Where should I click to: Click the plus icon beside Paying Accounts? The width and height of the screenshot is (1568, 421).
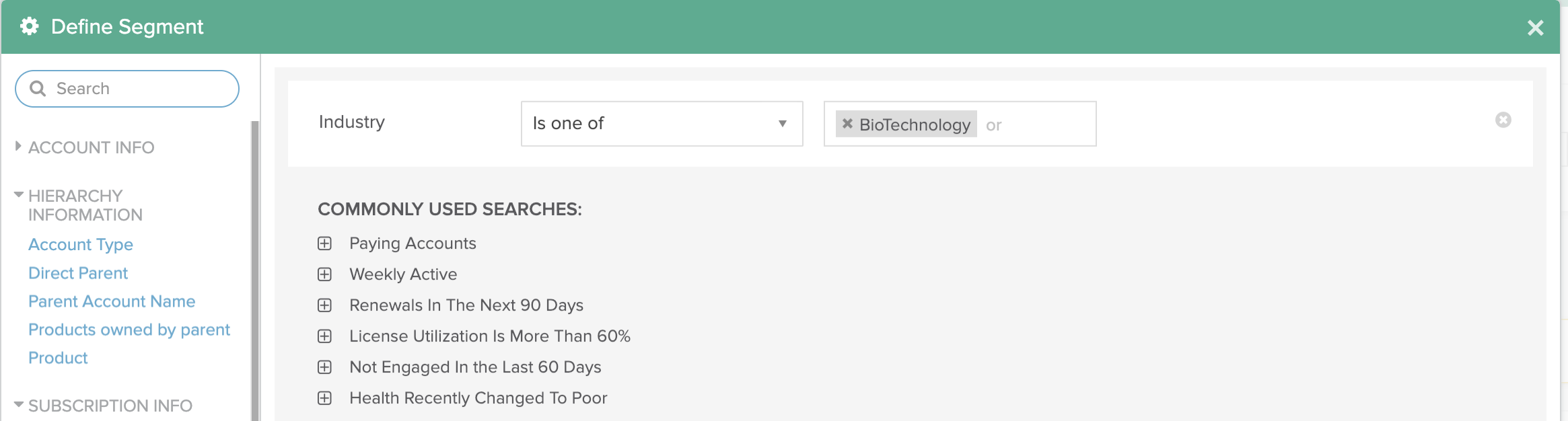pyautogui.click(x=324, y=243)
